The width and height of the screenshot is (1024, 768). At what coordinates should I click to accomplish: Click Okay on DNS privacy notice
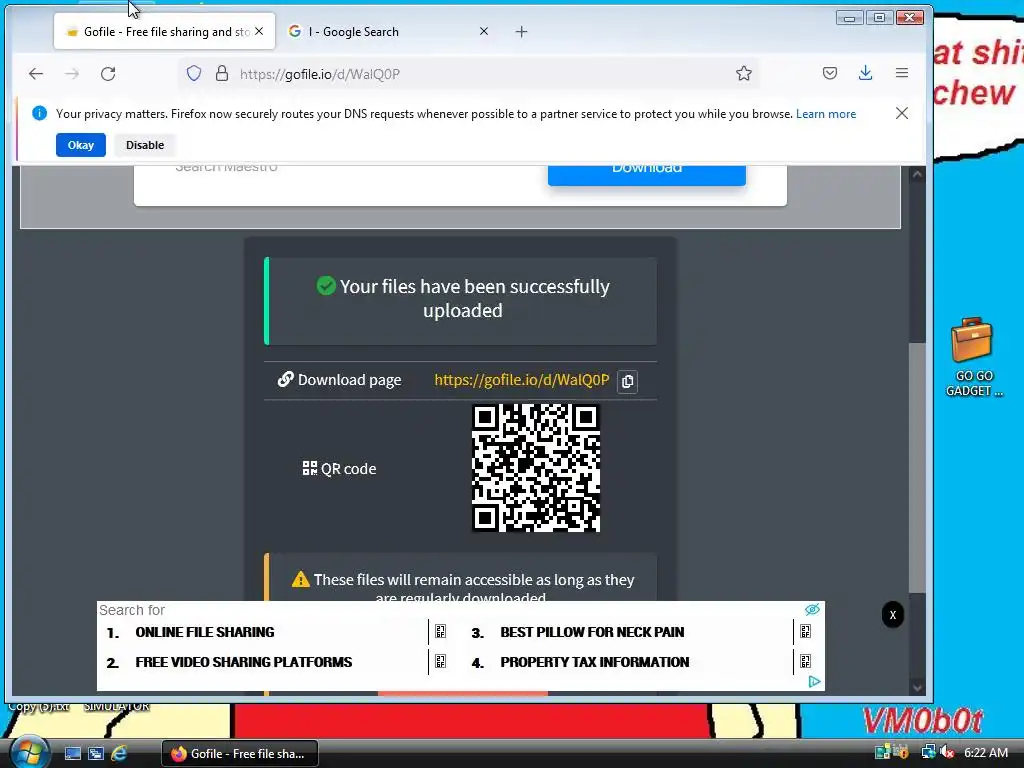[x=81, y=145]
